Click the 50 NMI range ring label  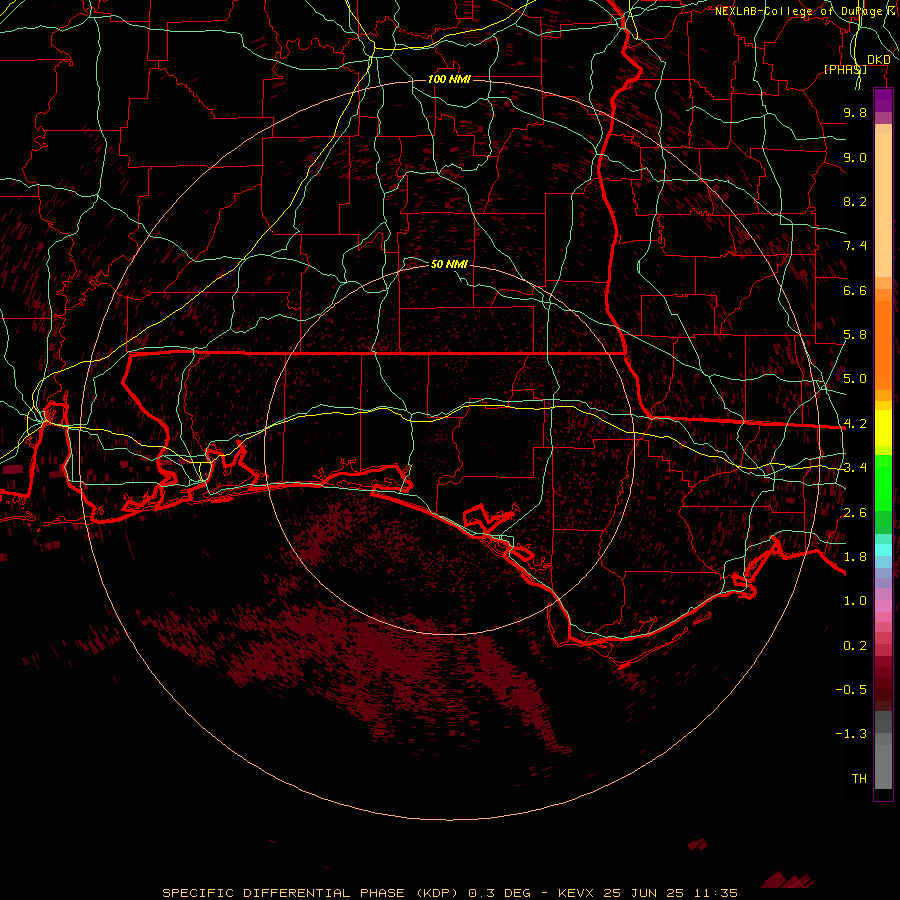click(x=449, y=264)
